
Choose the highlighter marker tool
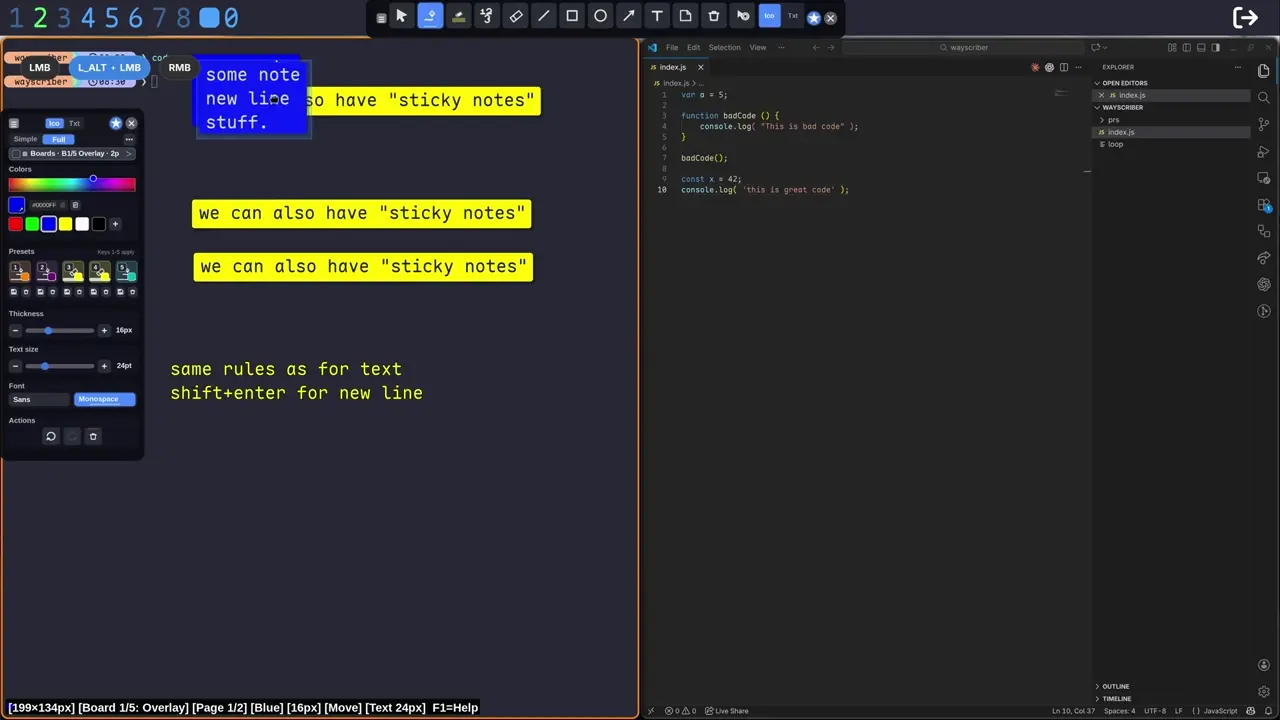pyautogui.click(x=458, y=17)
